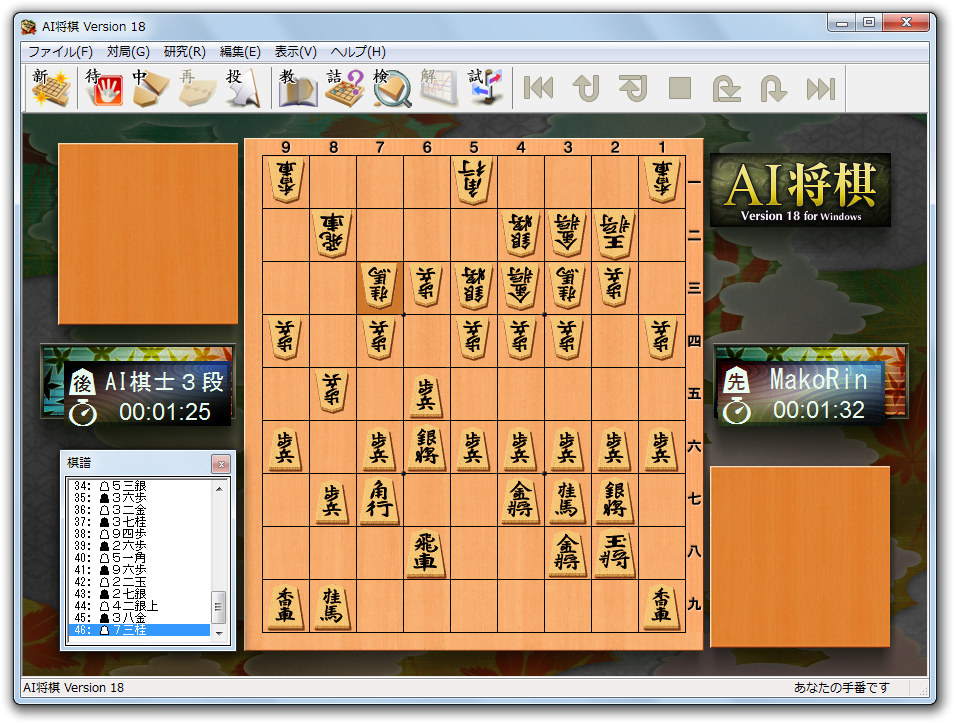Screen dimensions: 954x723
Task: Select your silver piece on 6六
Action: [x=427, y=447]
